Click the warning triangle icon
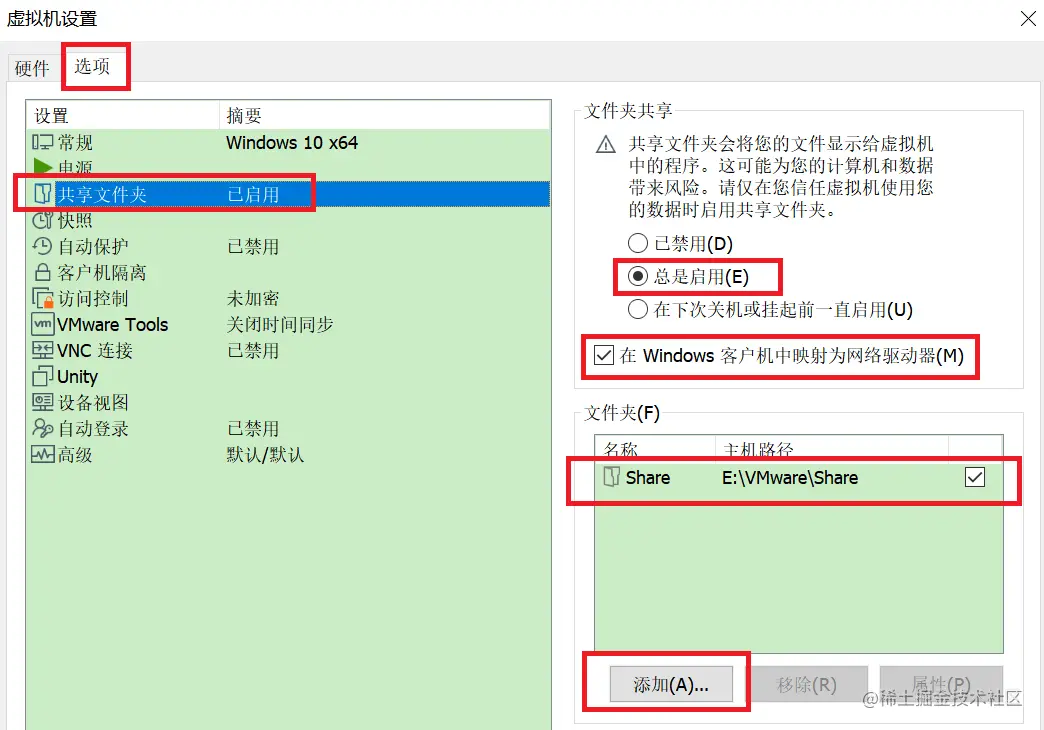The height and width of the screenshot is (730, 1044). [605, 145]
